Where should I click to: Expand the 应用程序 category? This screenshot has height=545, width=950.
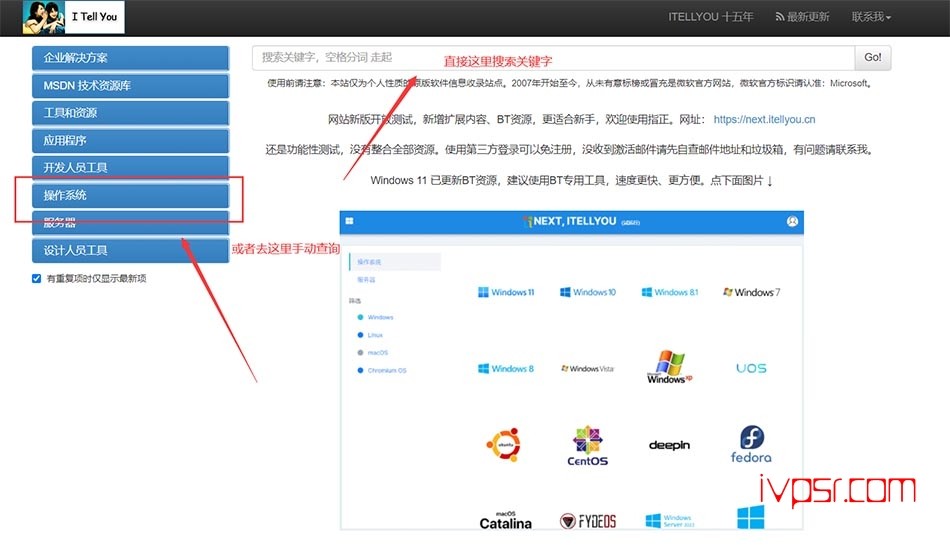pos(130,140)
